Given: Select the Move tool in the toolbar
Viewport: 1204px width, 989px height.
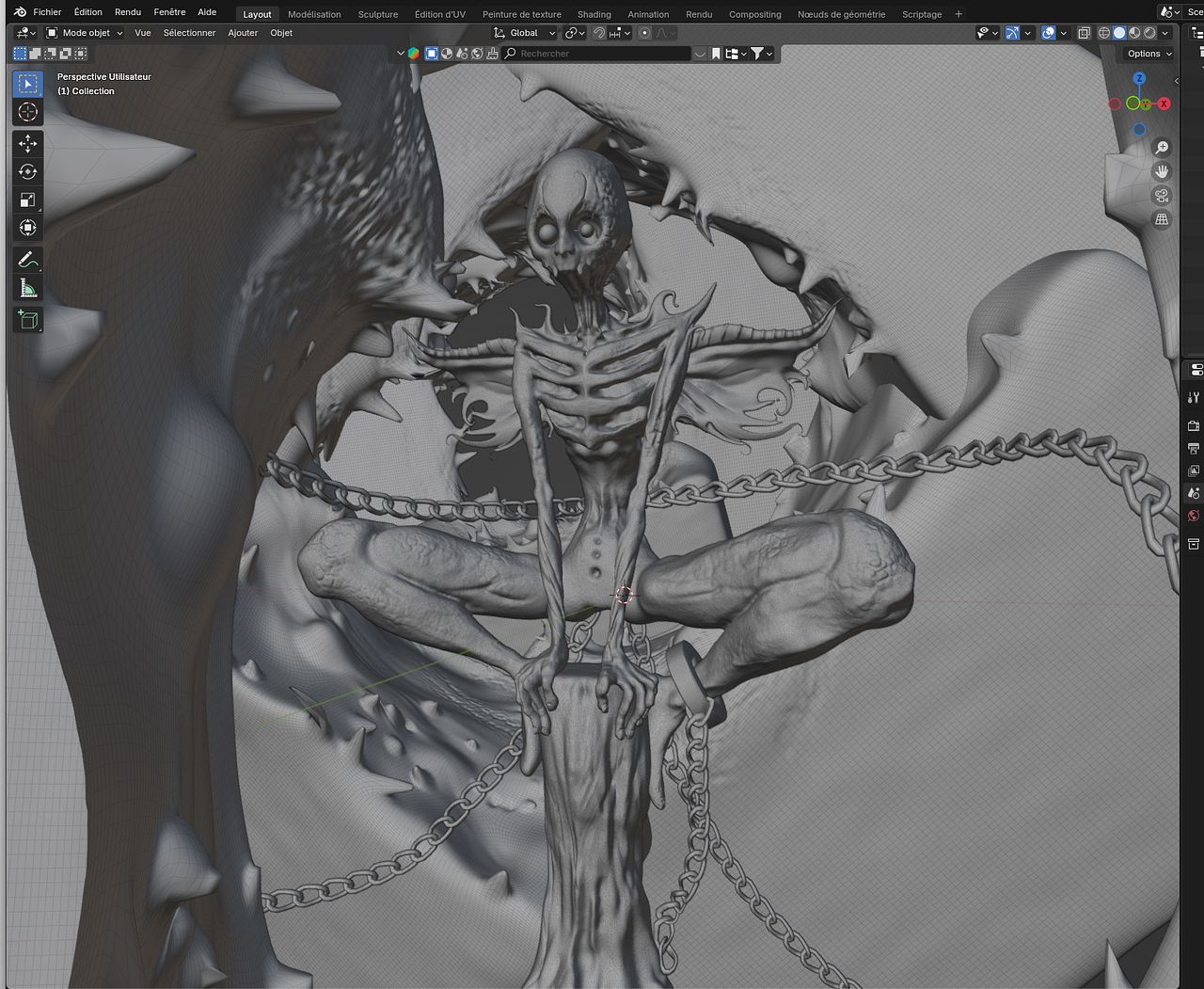Looking at the screenshot, I should point(27,143).
